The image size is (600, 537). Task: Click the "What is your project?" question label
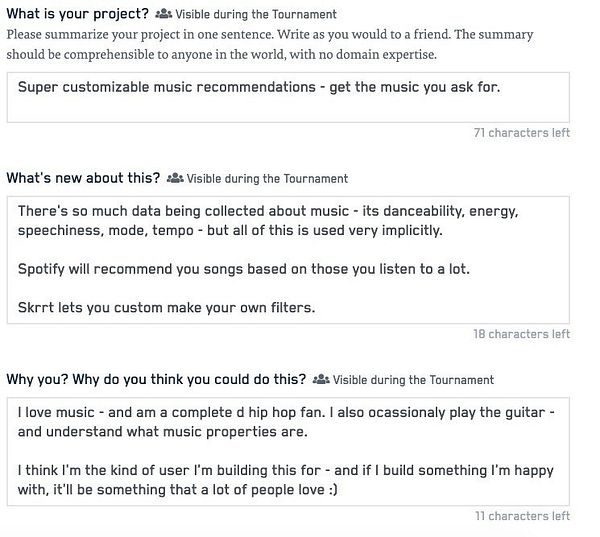[78, 14]
